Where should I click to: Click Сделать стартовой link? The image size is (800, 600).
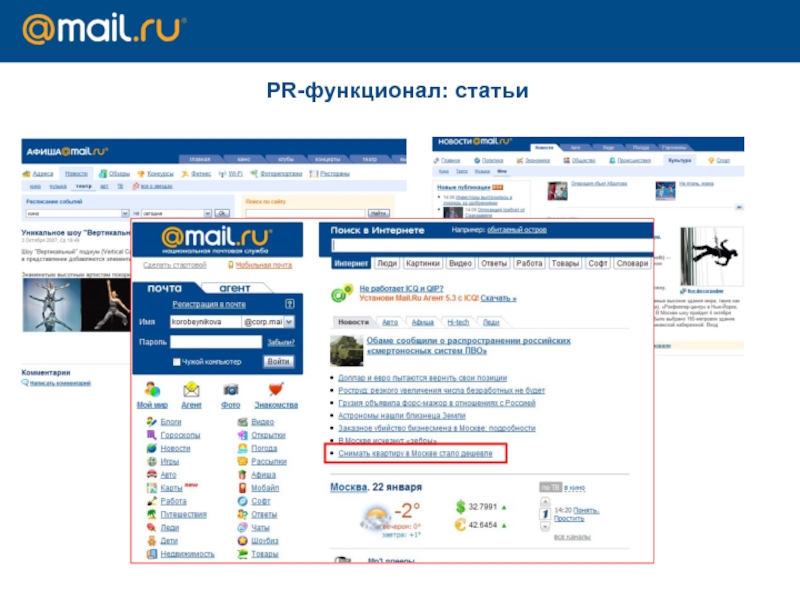pos(175,265)
